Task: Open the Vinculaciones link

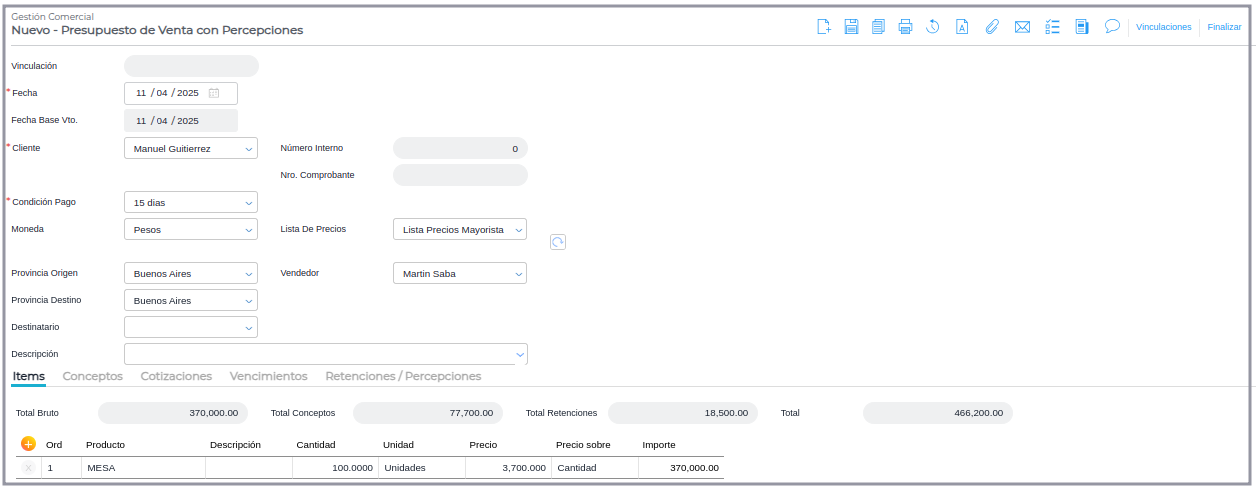Action: tap(1164, 28)
